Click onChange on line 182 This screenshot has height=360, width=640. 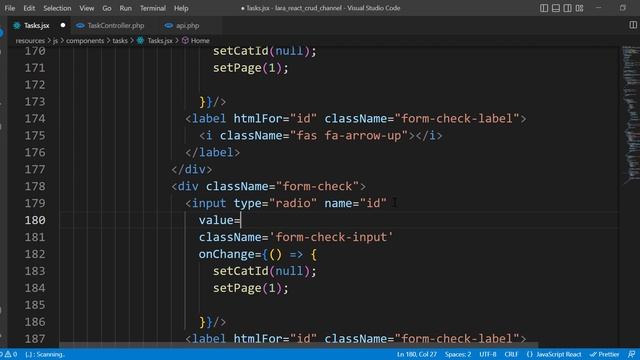pos(226,254)
